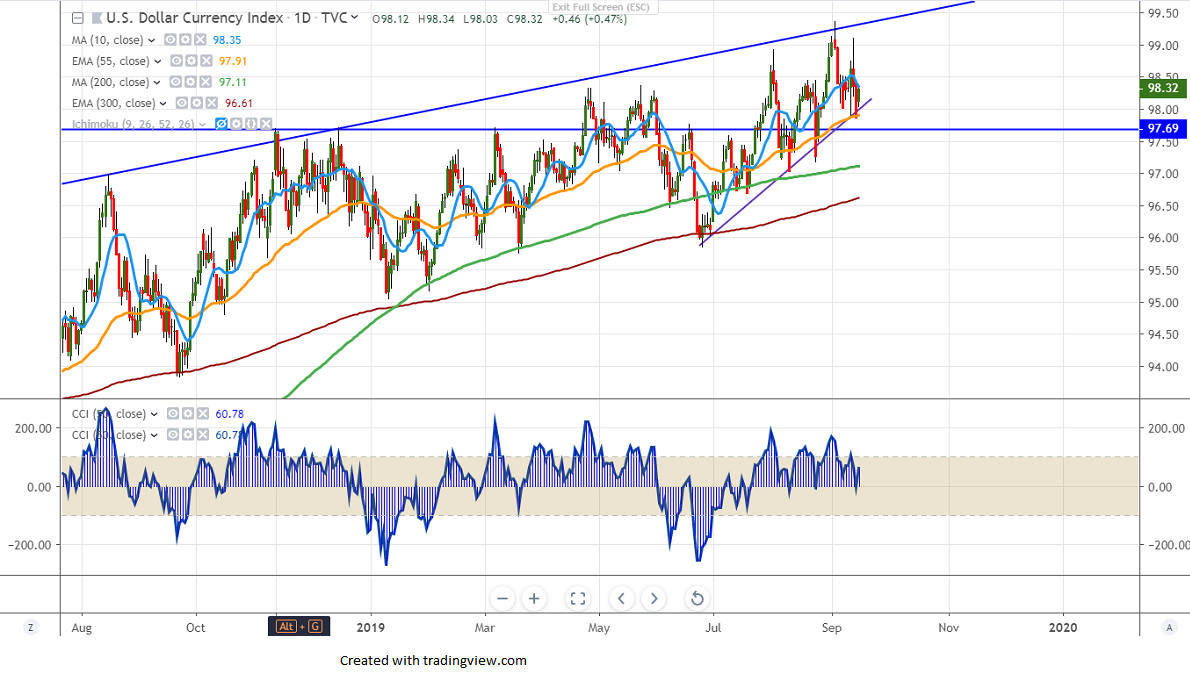Viewport: 1190px width, 675px height.
Task: Click the timezone Z button at bottom left
Action: tap(31, 627)
